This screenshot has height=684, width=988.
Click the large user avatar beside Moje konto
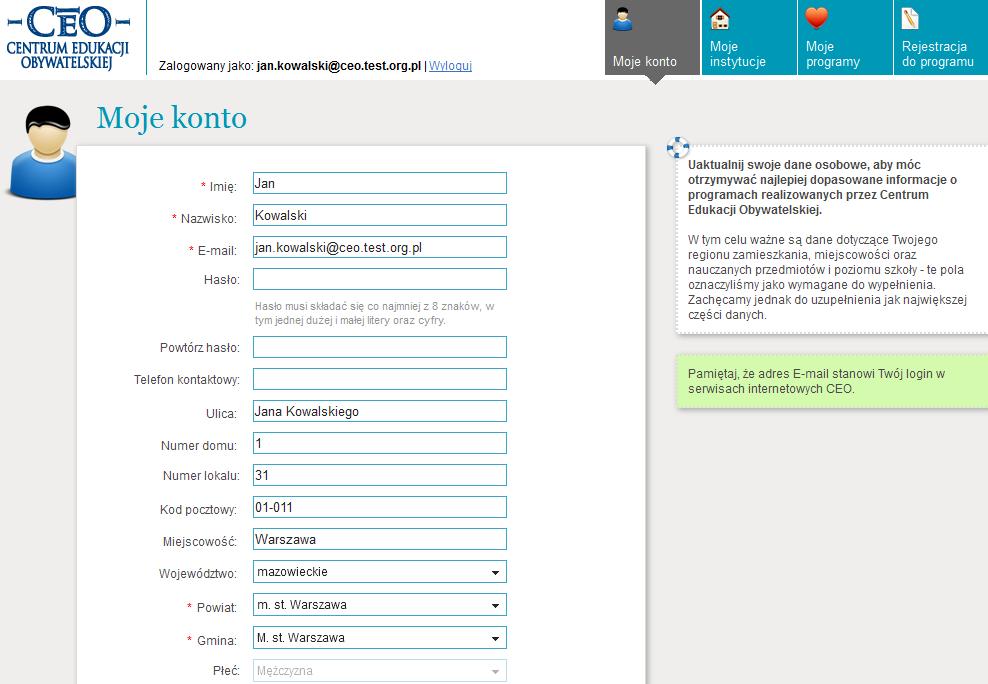click(42, 152)
